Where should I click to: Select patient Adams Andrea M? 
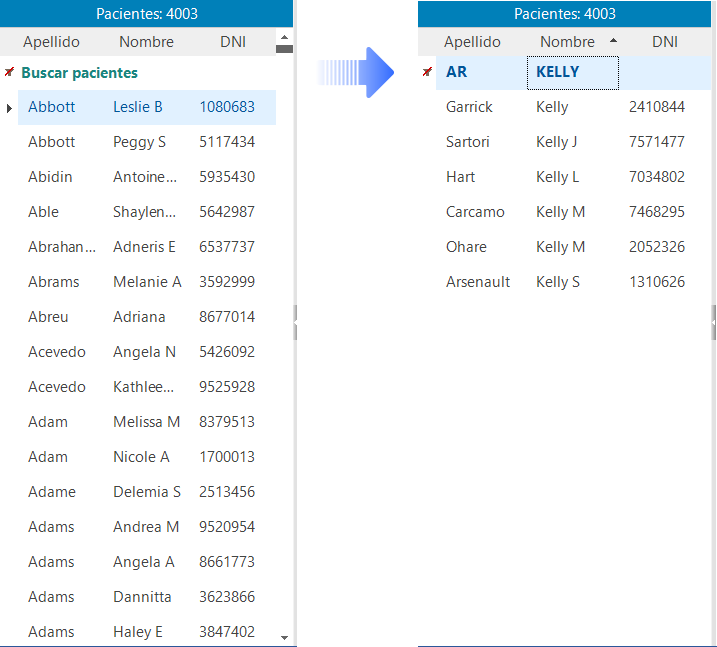click(x=147, y=527)
